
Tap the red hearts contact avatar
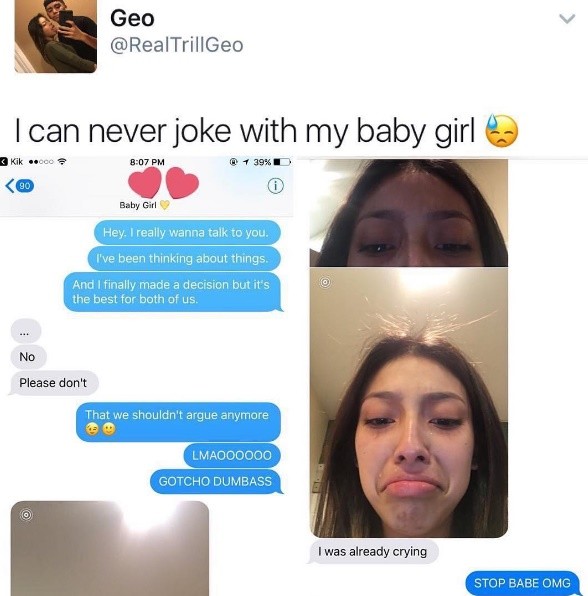coord(163,183)
